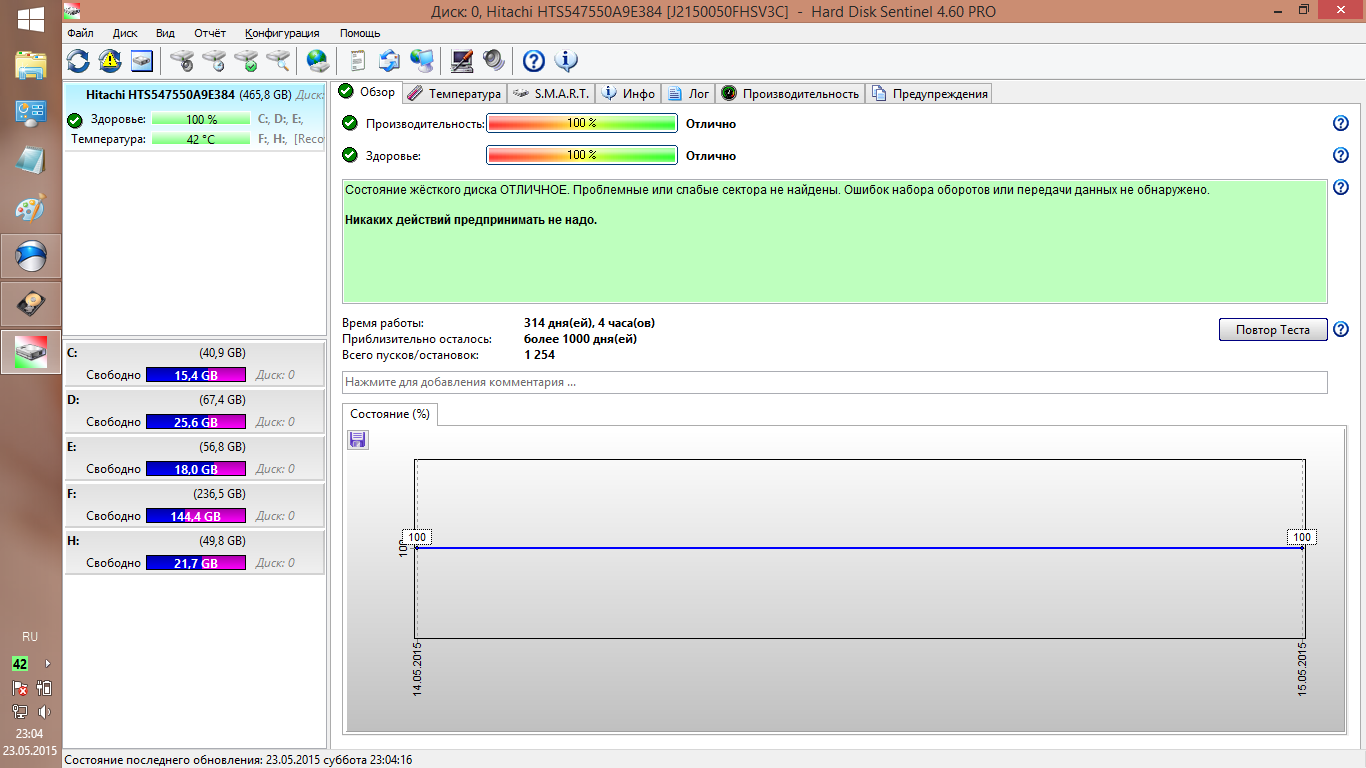Viewport: 1366px width, 768px height.
Task: Open the Помощь menu
Action: (x=360, y=33)
